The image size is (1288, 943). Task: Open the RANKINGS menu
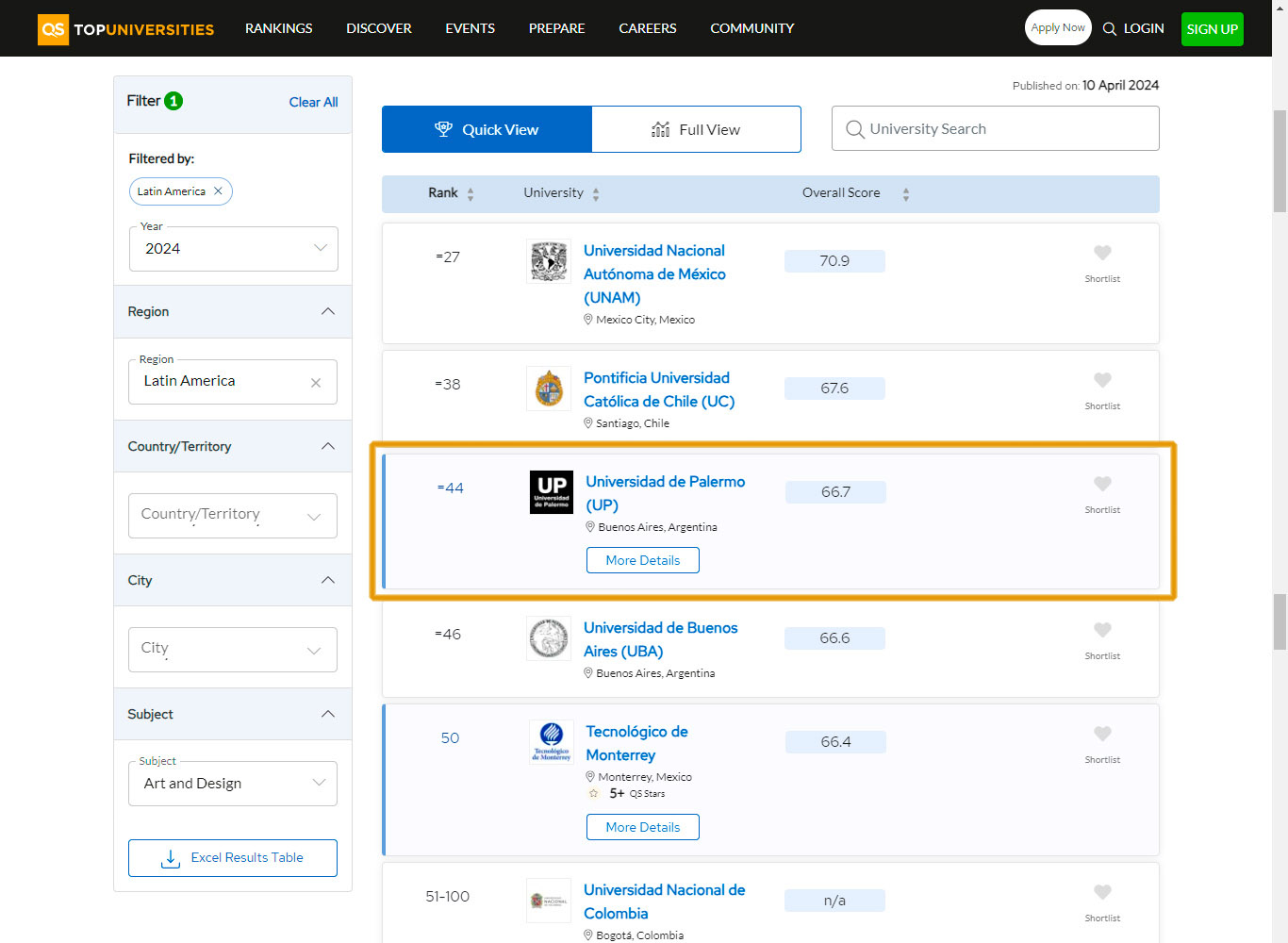point(279,28)
